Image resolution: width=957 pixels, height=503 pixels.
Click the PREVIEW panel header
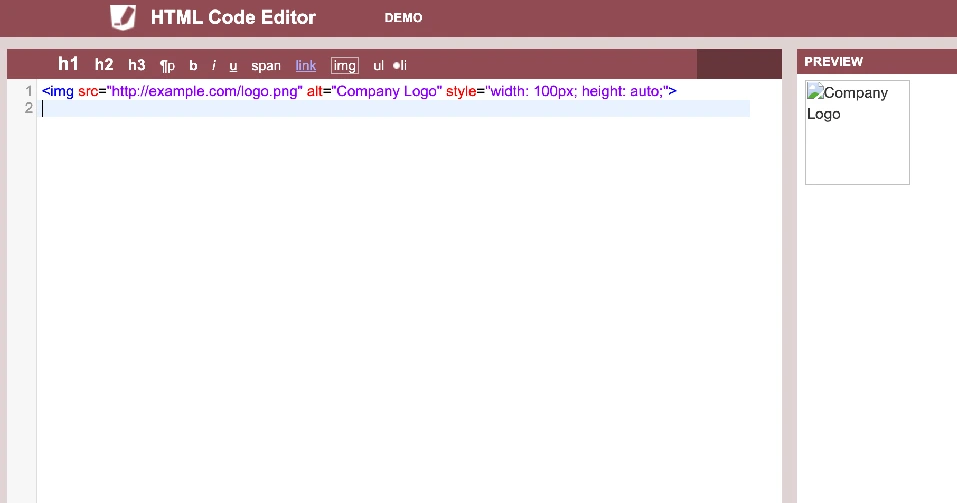click(x=877, y=62)
